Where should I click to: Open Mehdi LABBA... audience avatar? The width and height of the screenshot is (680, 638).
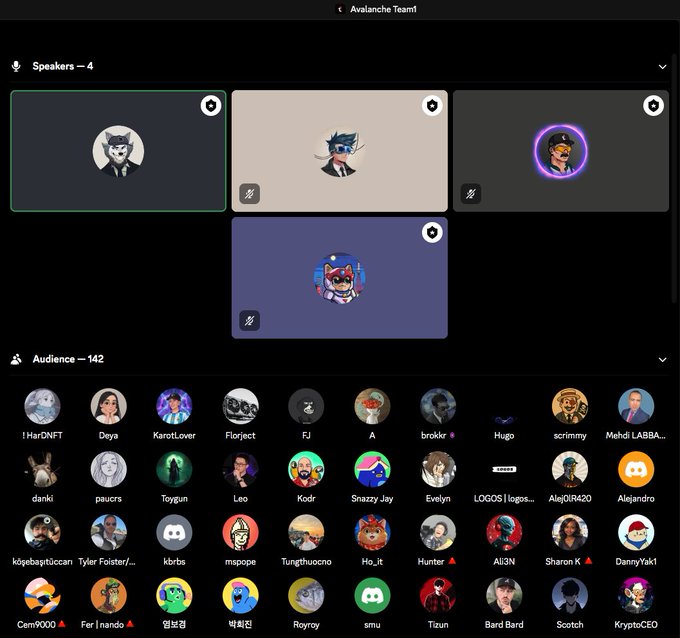point(636,406)
